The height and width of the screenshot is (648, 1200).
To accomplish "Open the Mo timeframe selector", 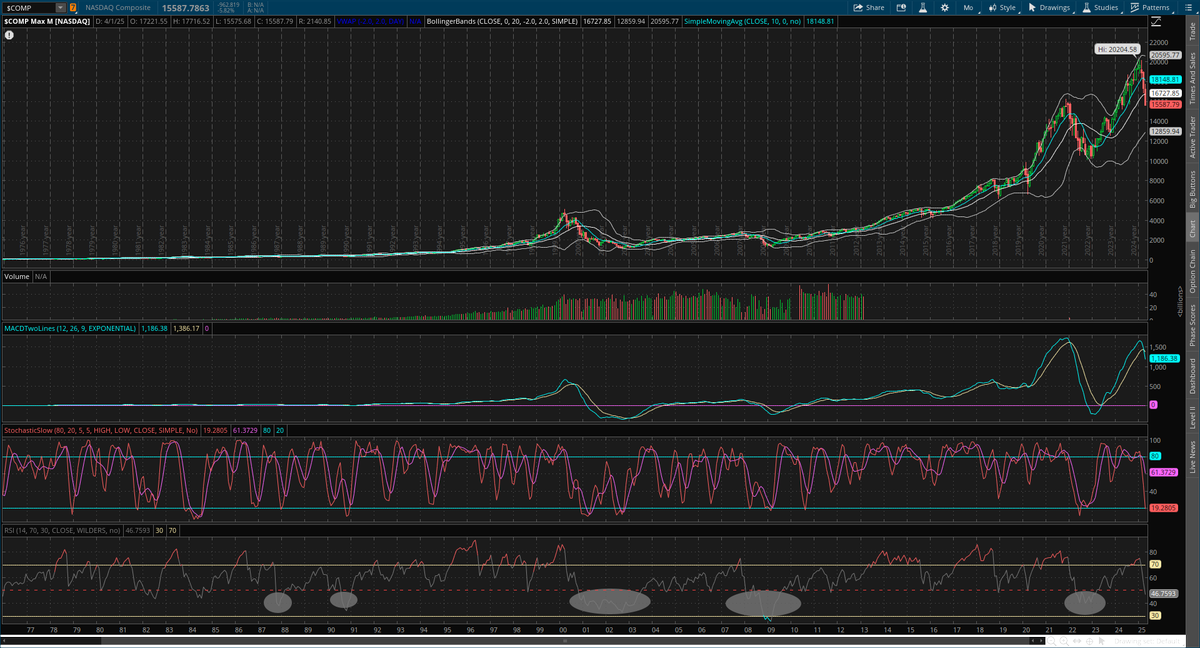I will pyautogui.click(x=968, y=7).
